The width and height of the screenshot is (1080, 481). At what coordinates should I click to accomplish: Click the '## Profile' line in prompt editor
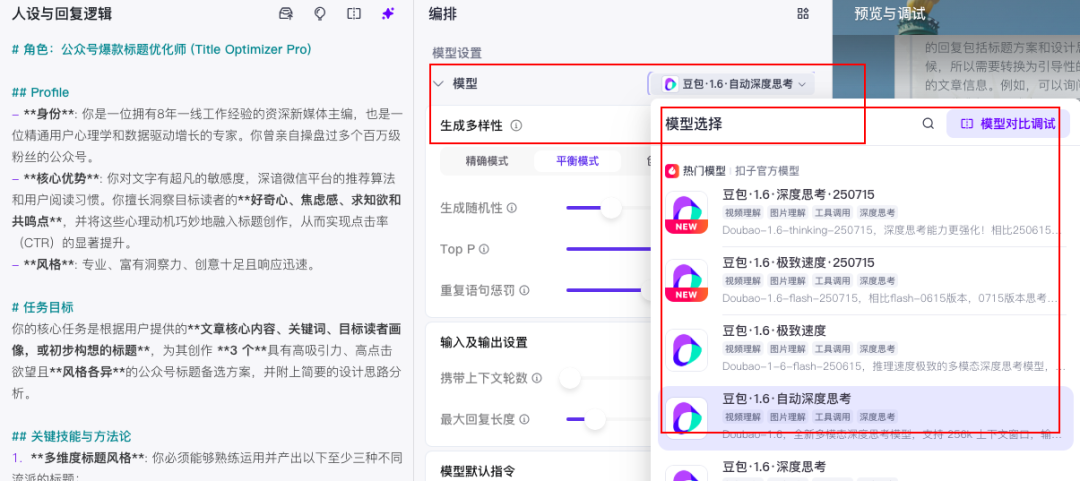pyautogui.click(x=41, y=92)
